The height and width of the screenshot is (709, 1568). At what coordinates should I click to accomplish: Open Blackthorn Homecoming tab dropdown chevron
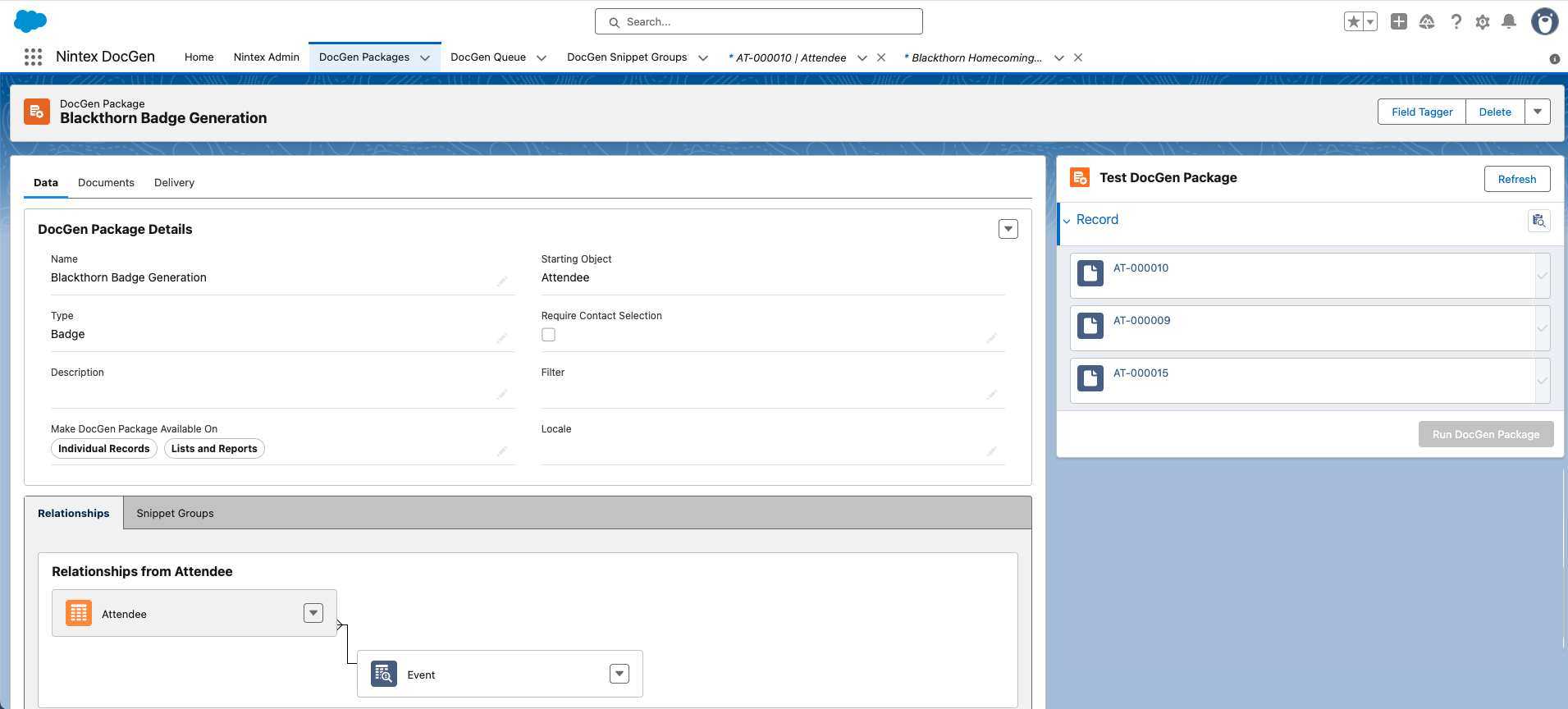click(x=1059, y=57)
